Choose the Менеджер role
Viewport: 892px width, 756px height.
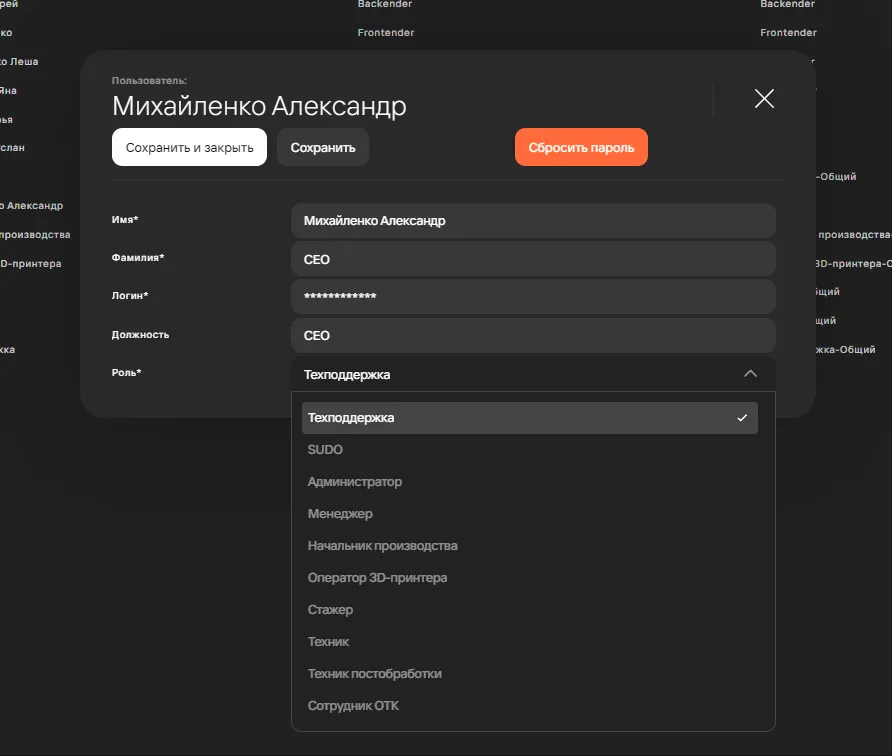coord(530,514)
